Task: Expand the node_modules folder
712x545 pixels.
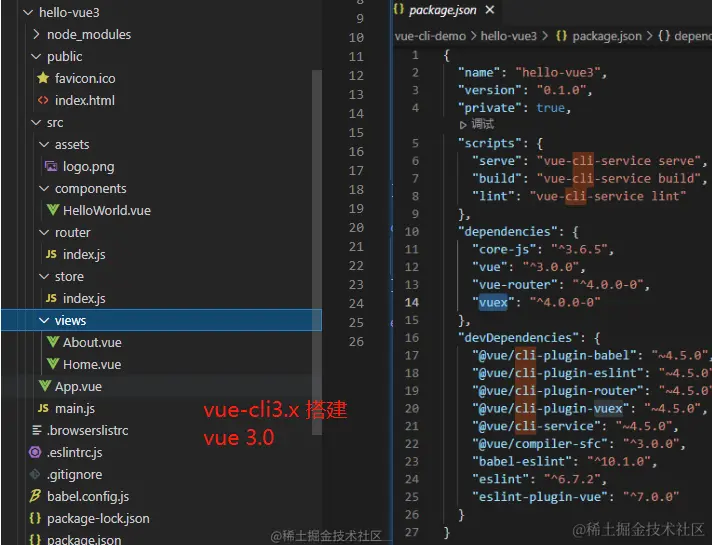Action: 36,35
